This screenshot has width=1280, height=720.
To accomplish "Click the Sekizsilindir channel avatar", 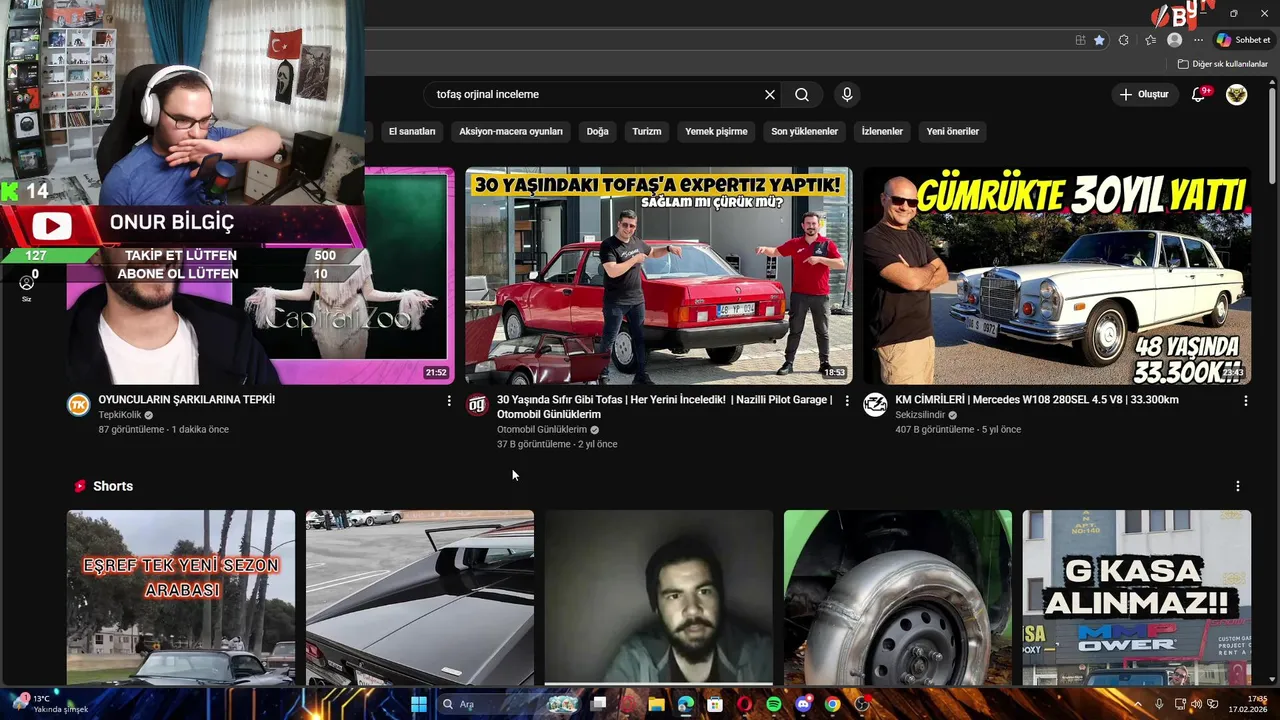I will coord(875,405).
